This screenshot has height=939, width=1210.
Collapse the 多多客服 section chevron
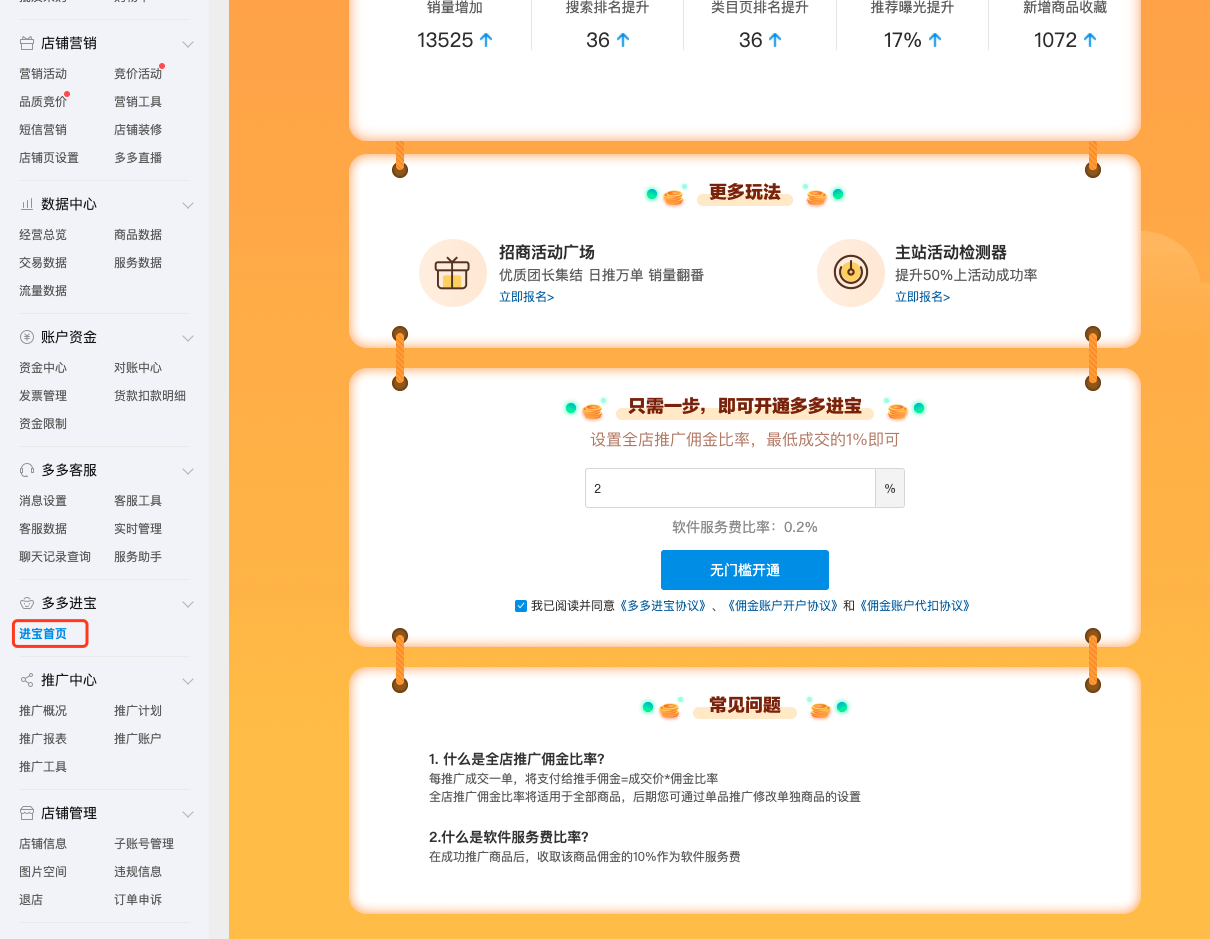(x=188, y=471)
